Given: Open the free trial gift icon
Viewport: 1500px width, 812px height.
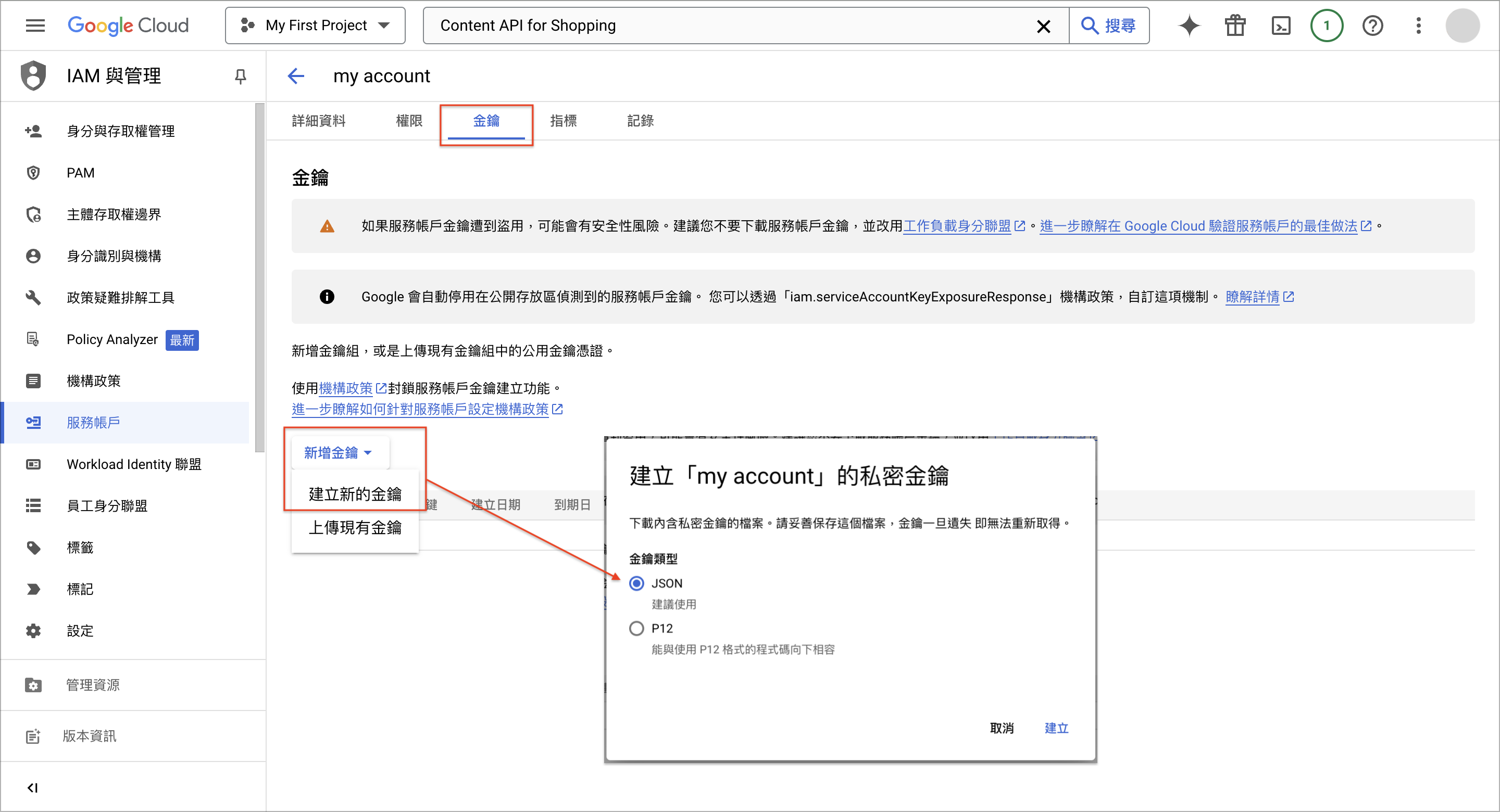Looking at the screenshot, I should [1234, 26].
